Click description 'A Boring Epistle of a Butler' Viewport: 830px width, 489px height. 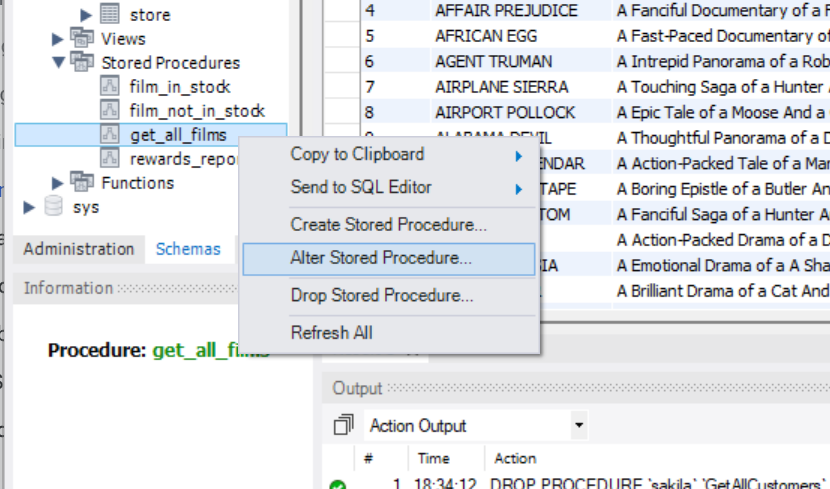(x=722, y=188)
